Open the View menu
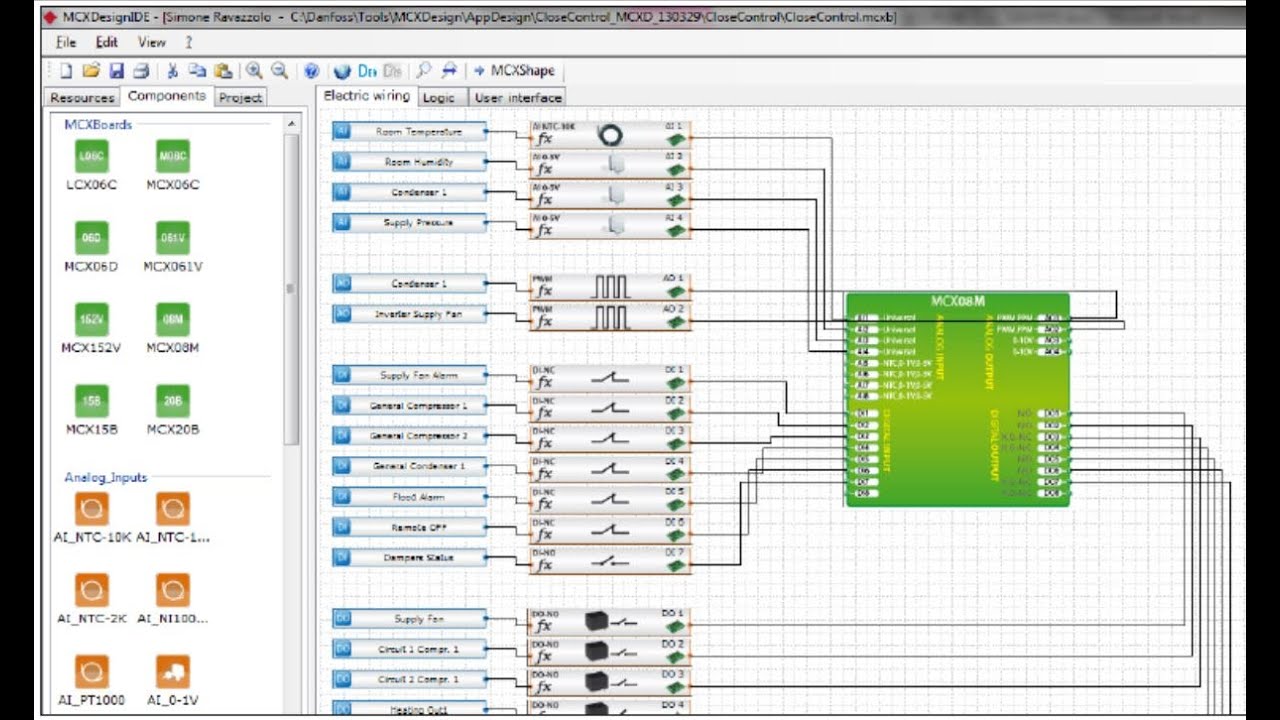The width and height of the screenshot is (1280, 720). click(152, 42)
